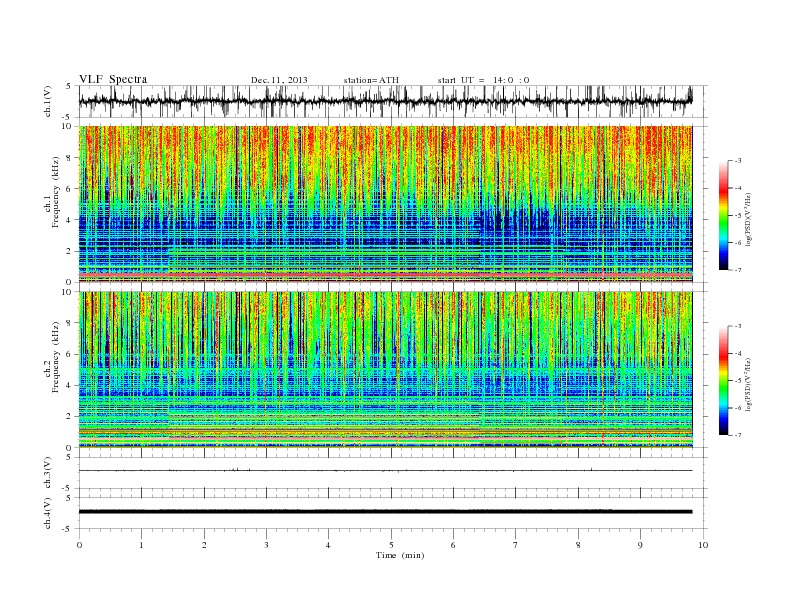Click inside the ch.2 spectrogram panel
This screenshot has width=792, height=612.
pos(385,370)
